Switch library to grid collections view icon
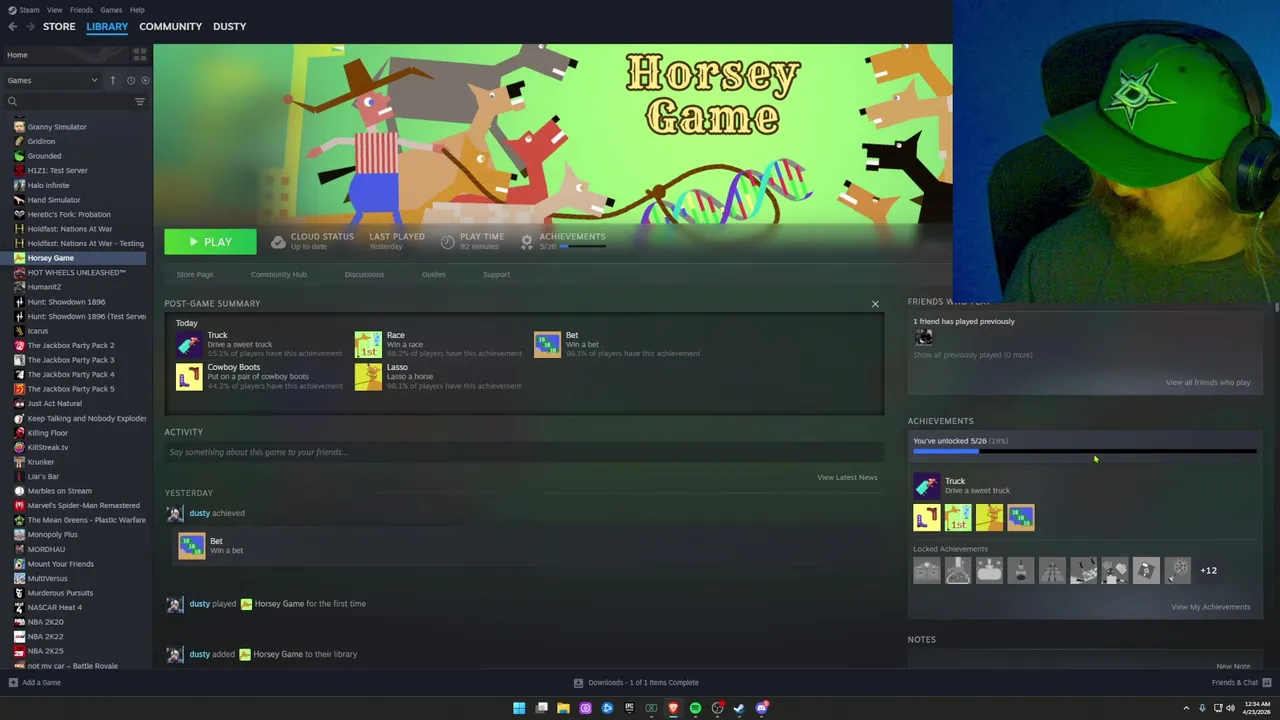Viewport: 1280px width, 720px height. tap(140, 54)
